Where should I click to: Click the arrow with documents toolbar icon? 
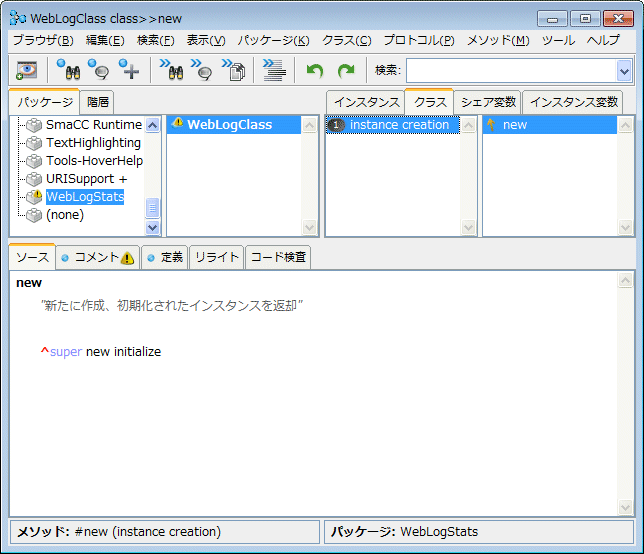point(234,70)
